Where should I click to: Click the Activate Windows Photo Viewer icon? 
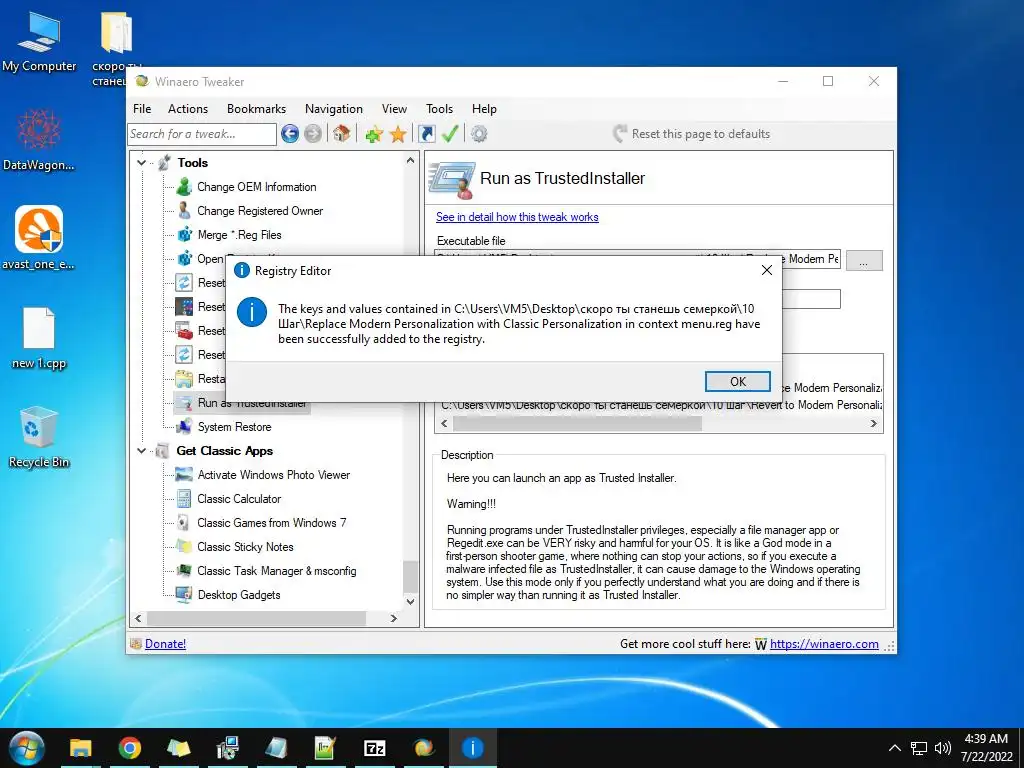pyautogui.click(x=184, y=475)
